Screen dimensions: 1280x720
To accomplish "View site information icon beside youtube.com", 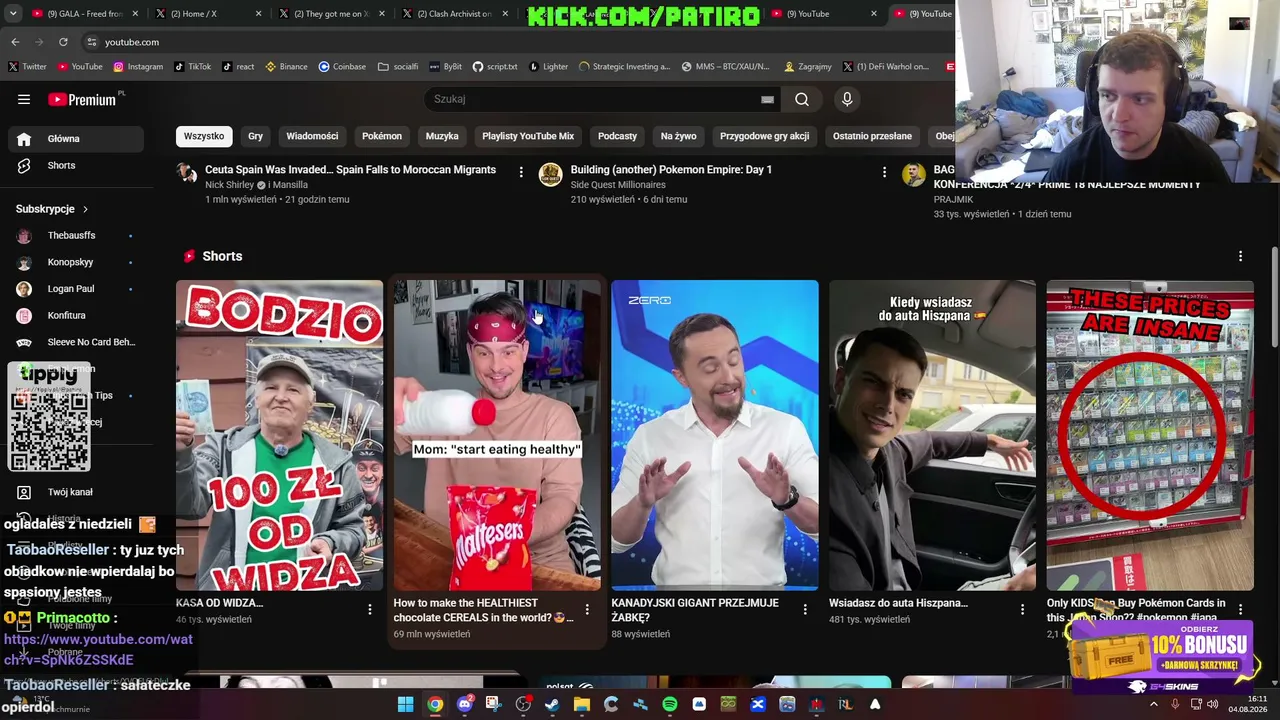I will click(91, 42).
